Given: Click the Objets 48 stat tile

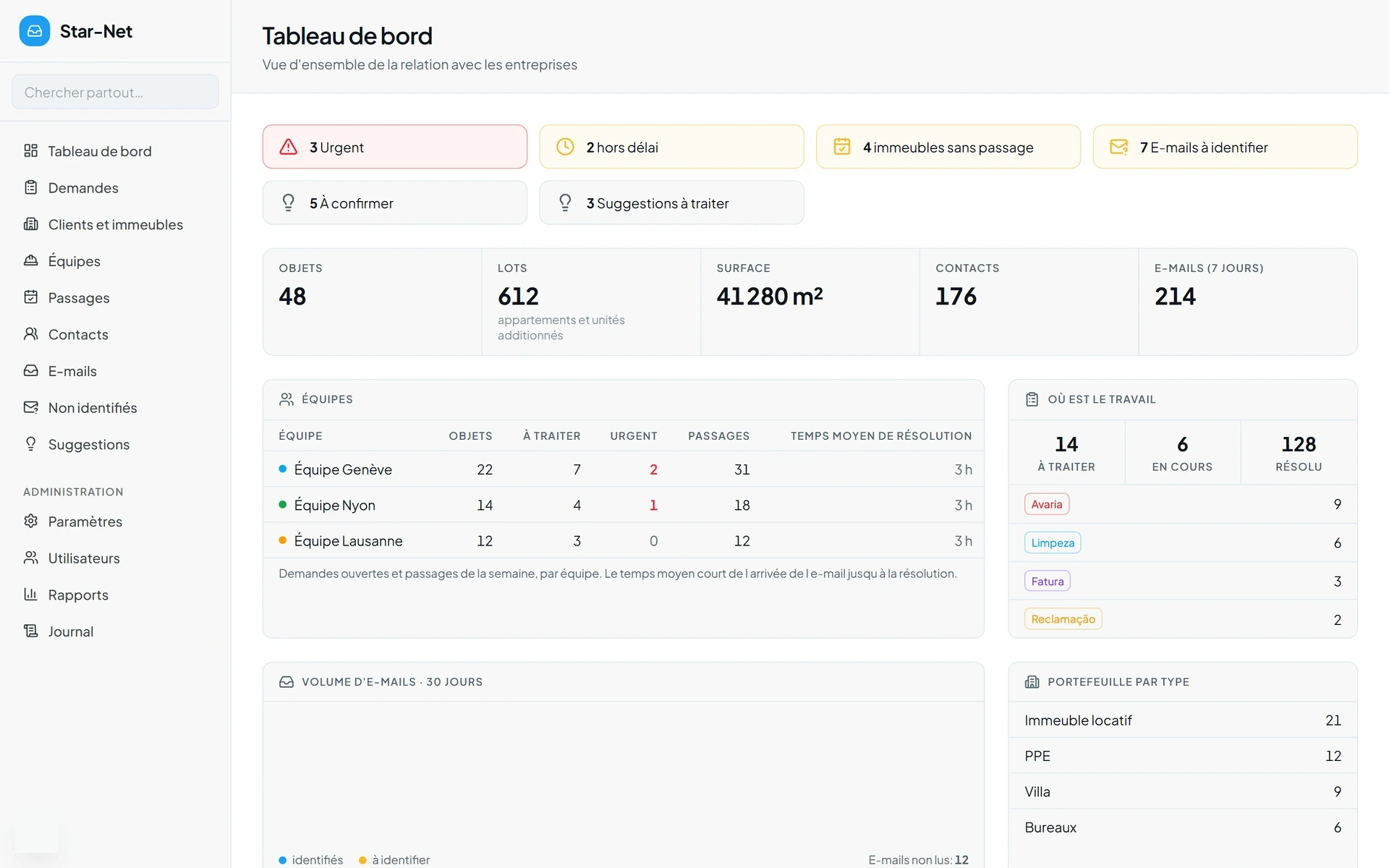Looking at the screenshot, I should click(373, 302).
